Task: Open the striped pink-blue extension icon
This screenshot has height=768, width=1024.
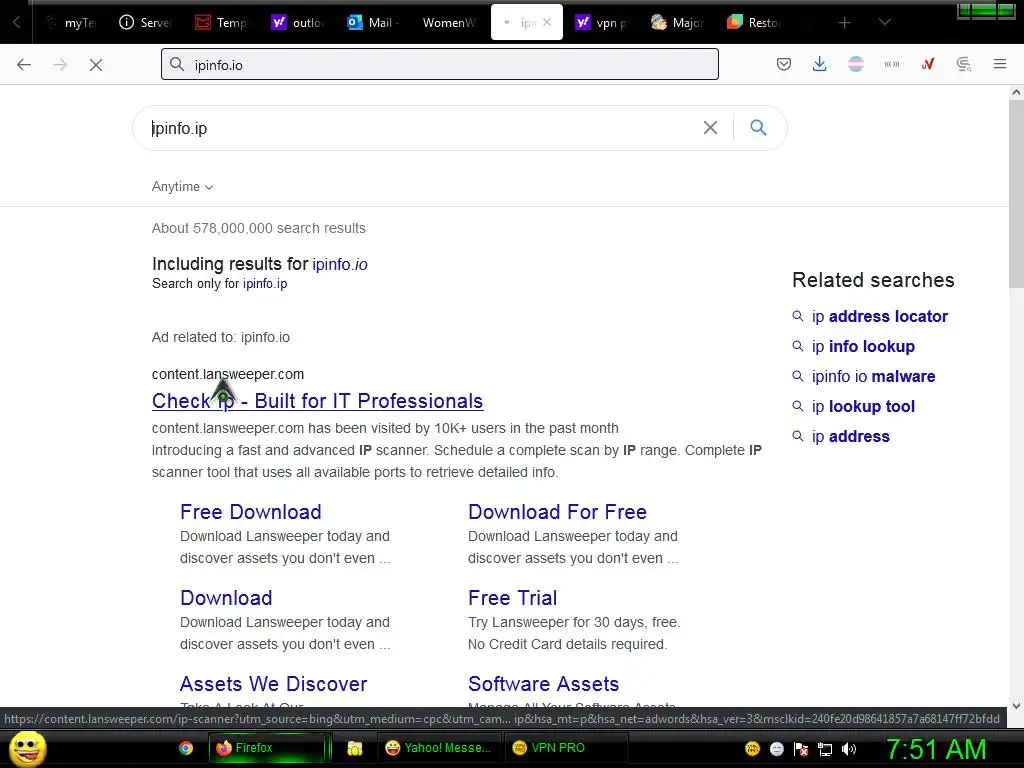Action: 856,64
